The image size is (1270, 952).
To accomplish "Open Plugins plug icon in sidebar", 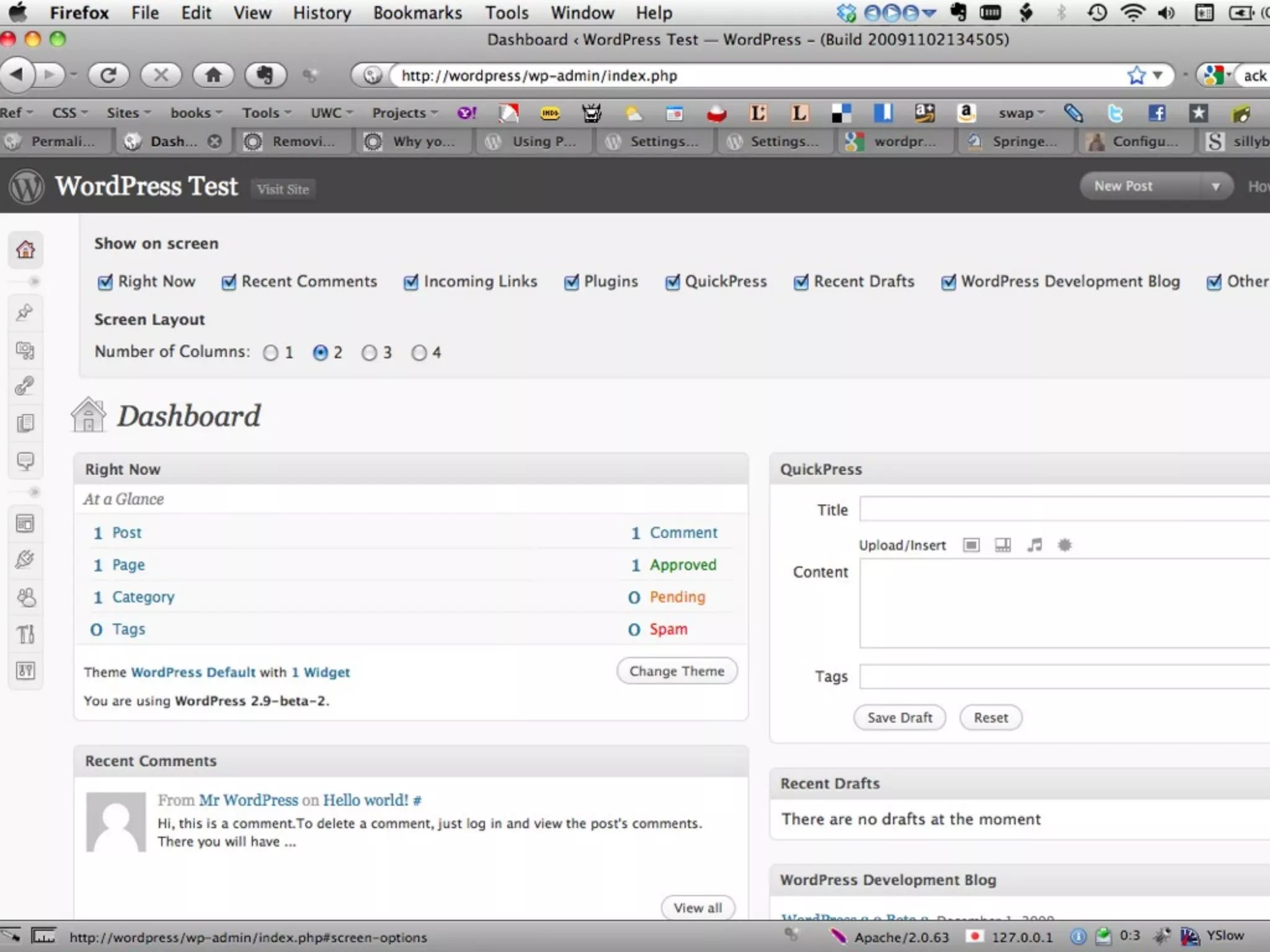I will [25, 560].
